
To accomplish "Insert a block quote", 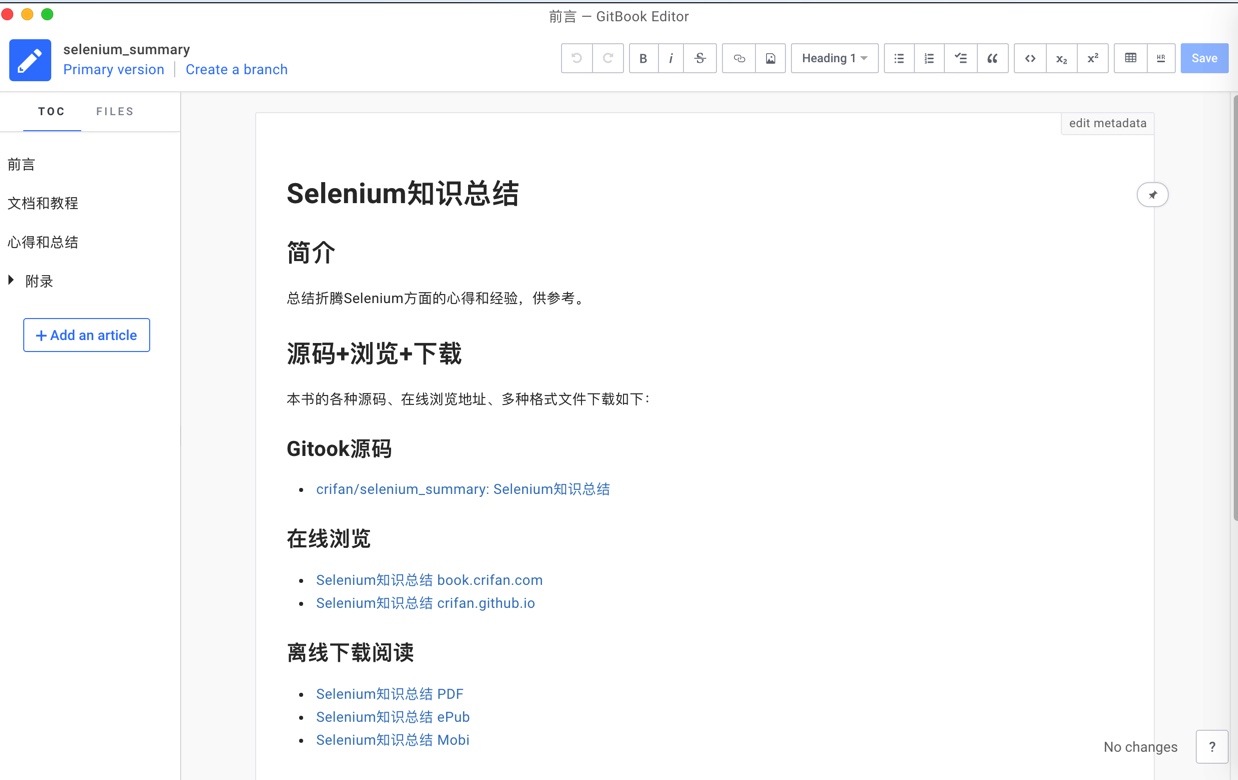I will tap(992, 58).
